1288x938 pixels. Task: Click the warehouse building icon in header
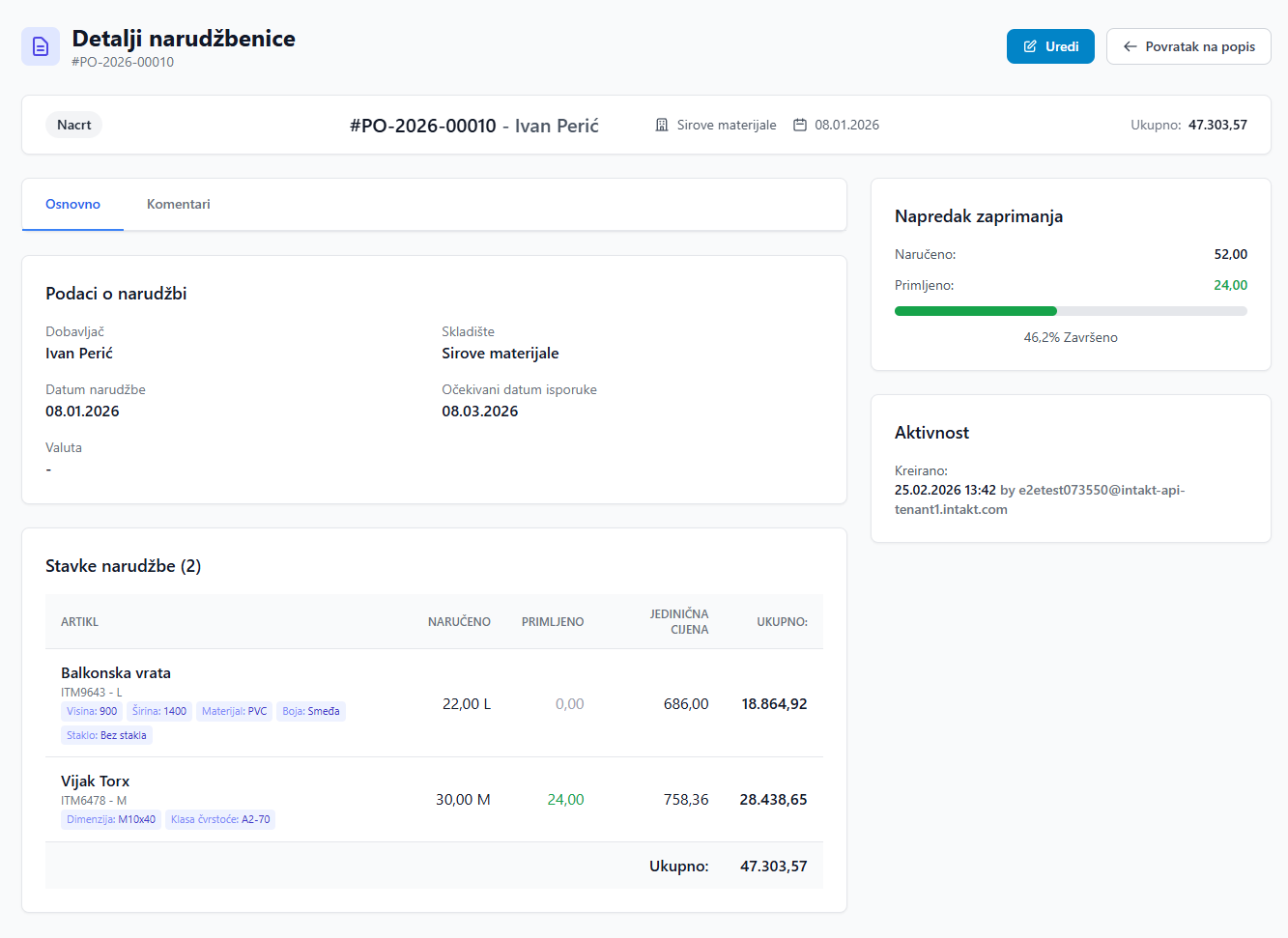662,125
